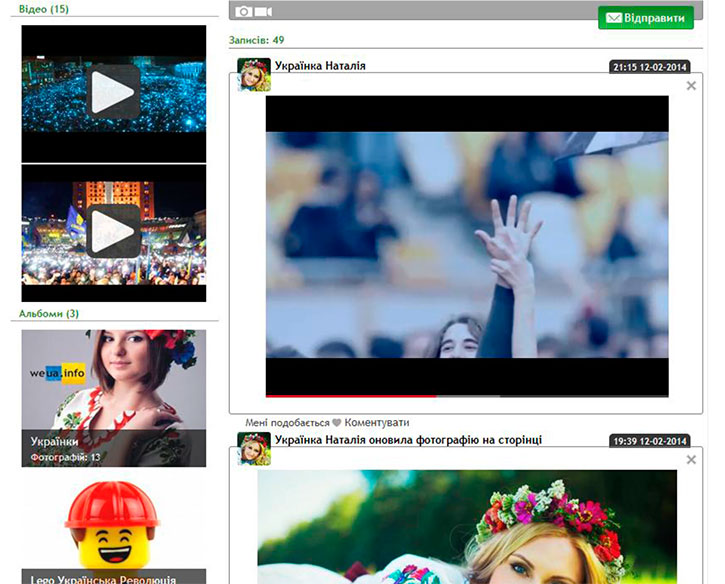Click Наталія's avatar on the 19:39 post
725x584 pixels.
(x=254, y=449)
